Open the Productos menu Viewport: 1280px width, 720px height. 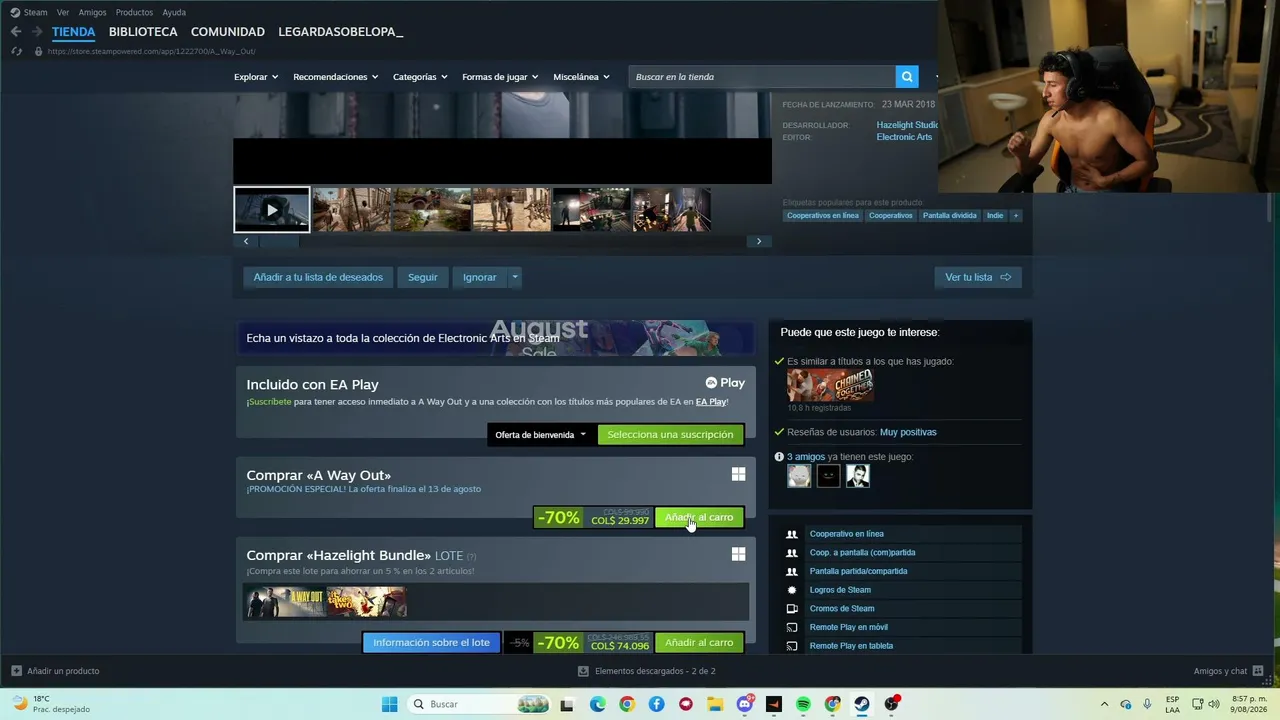(134, 12)
